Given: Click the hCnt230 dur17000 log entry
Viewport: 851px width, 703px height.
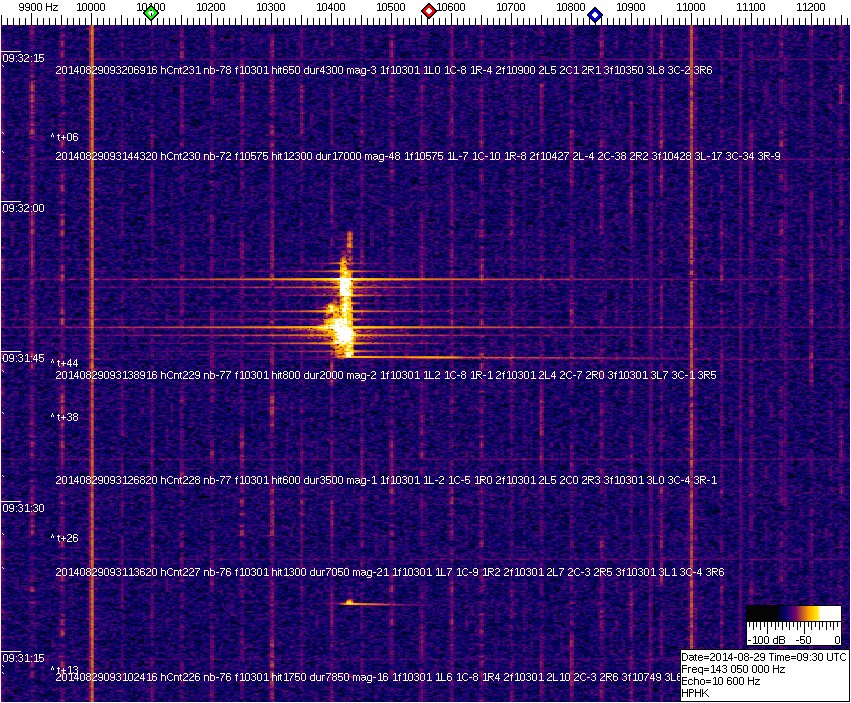Looking at the screenshot, I should coord(417,156).
